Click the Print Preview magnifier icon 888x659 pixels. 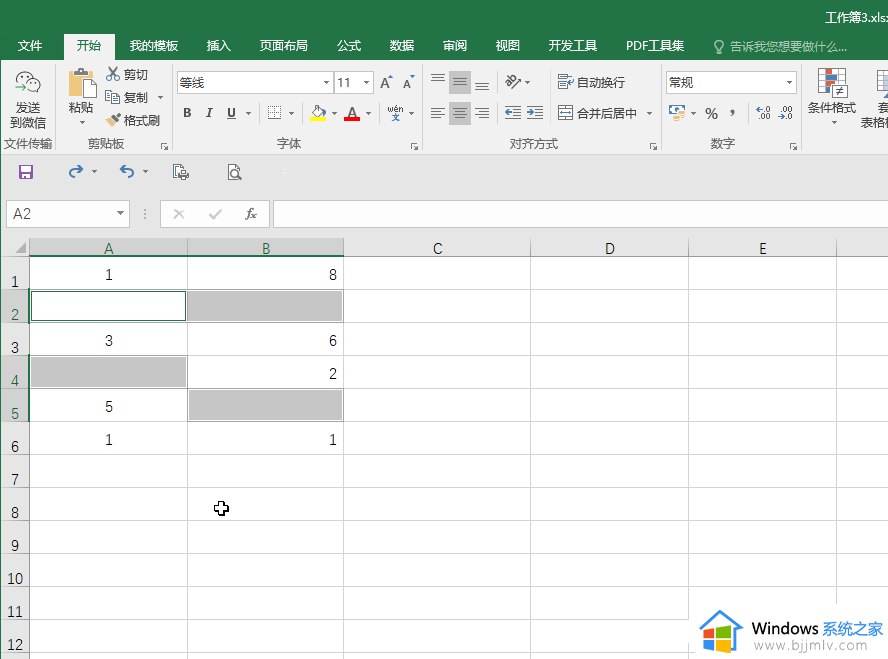coord(234,172)
